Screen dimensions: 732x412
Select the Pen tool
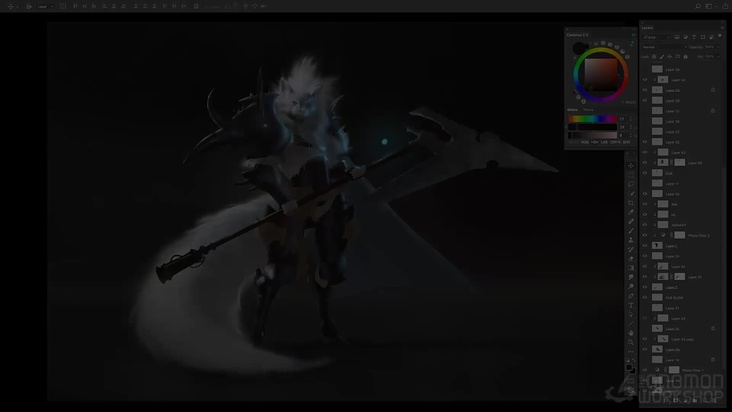pyautogui.click(x=631, y=296)
